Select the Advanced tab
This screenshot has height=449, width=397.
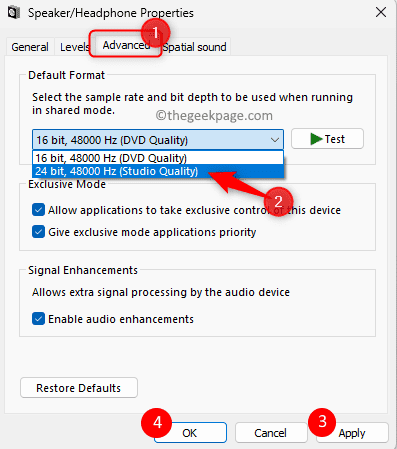tap(126, 45)
